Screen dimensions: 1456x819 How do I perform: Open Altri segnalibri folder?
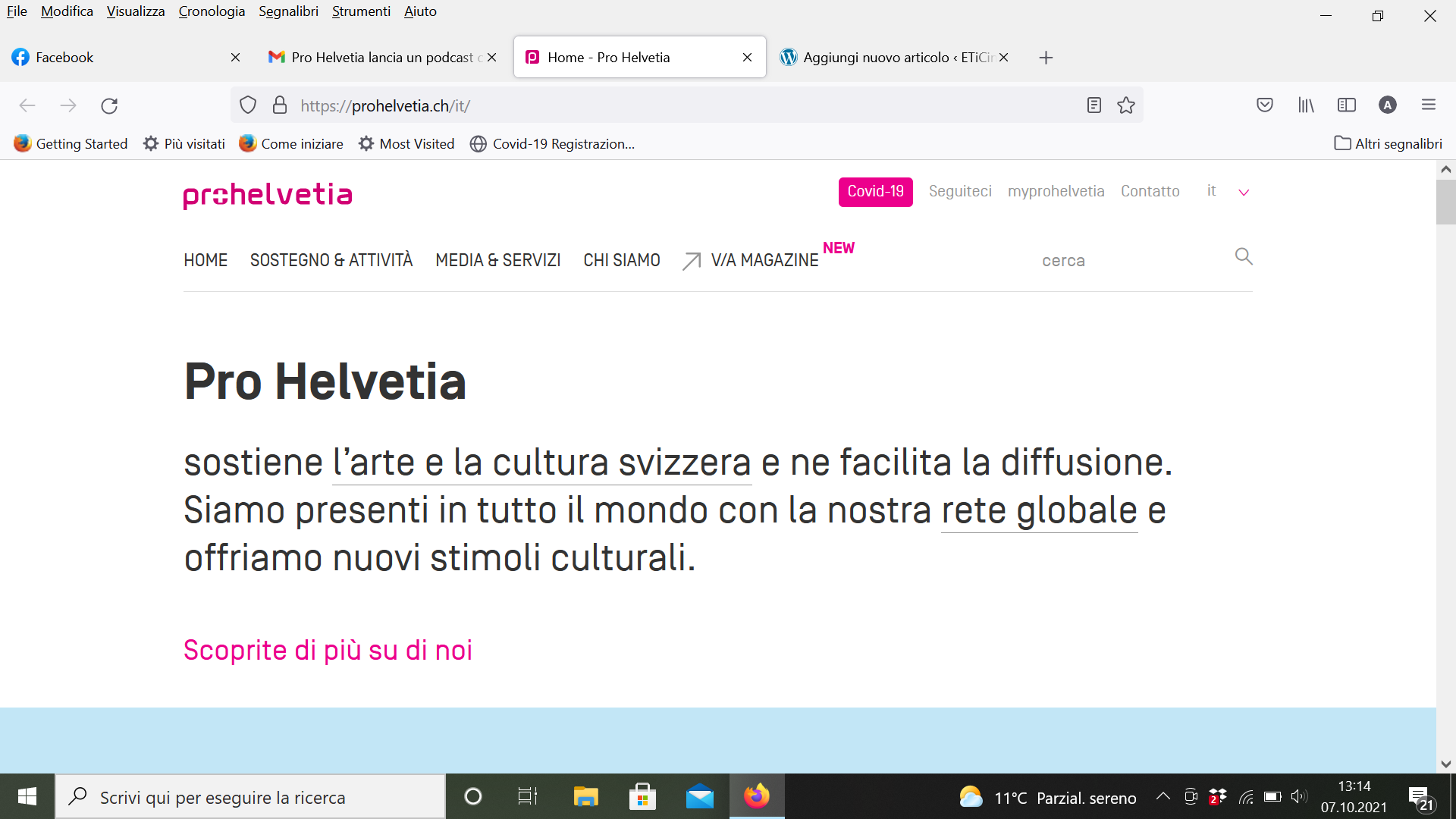tap(1388, 144)
